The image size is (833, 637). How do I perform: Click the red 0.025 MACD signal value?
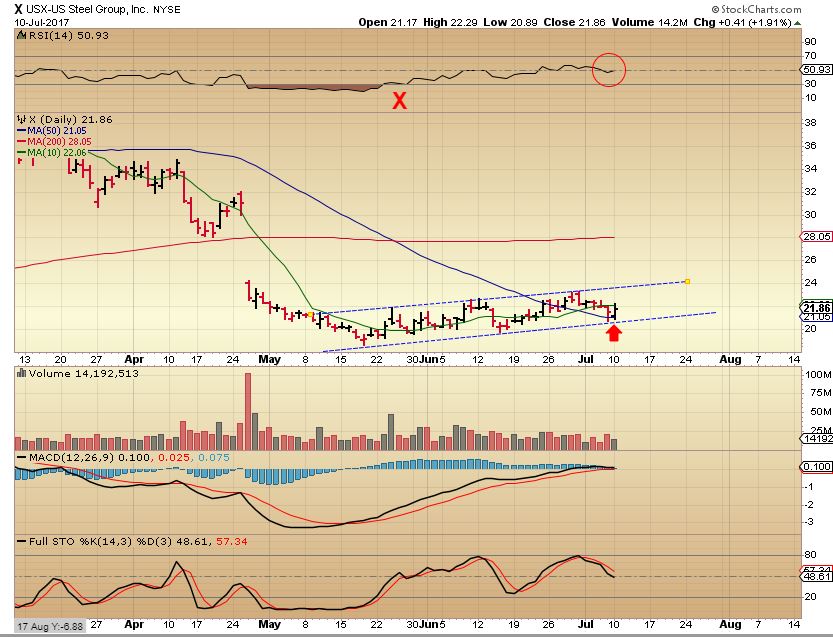point(174,457)
